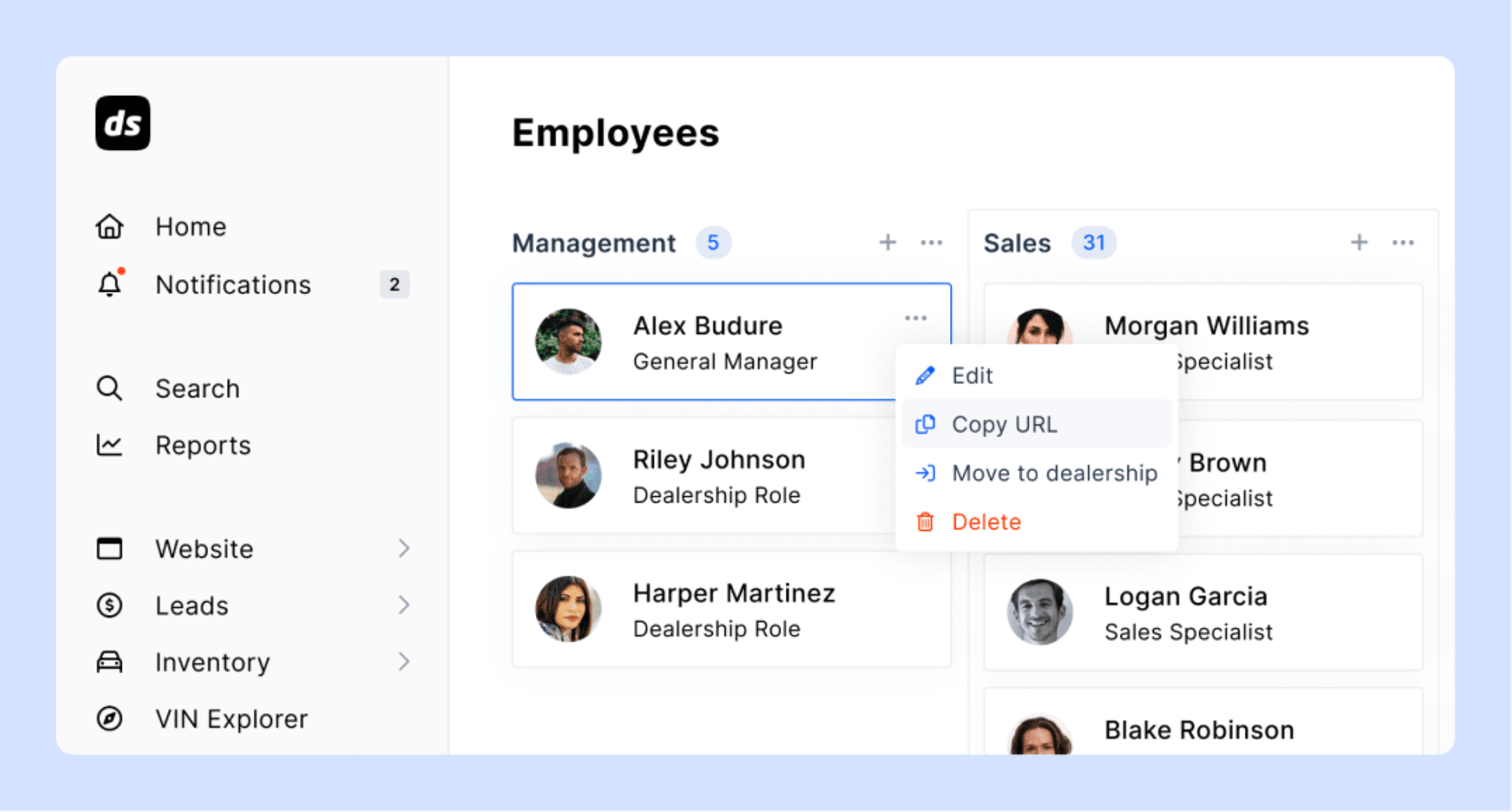Image resolution: width=1512 pixels, height=812 pixels.
Task: Choose Copy URL from the menu
Action: click(x=1037, y=424)
